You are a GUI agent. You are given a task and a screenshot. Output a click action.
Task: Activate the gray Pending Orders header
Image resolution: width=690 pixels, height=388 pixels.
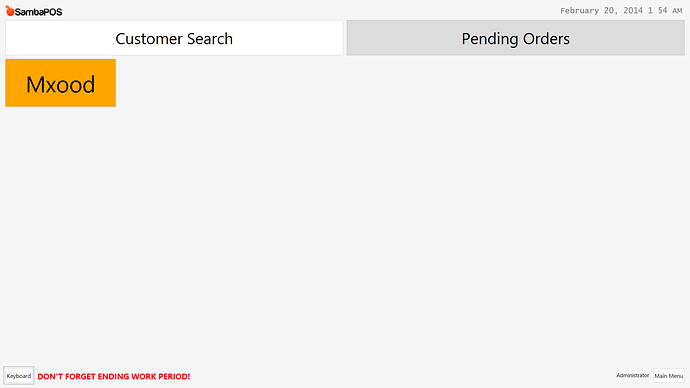[515, 38]
